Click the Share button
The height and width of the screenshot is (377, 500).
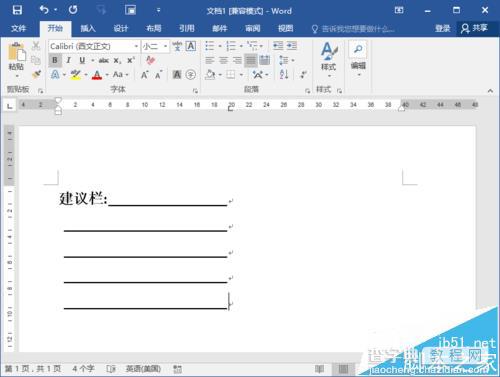(x=475, y=28)
